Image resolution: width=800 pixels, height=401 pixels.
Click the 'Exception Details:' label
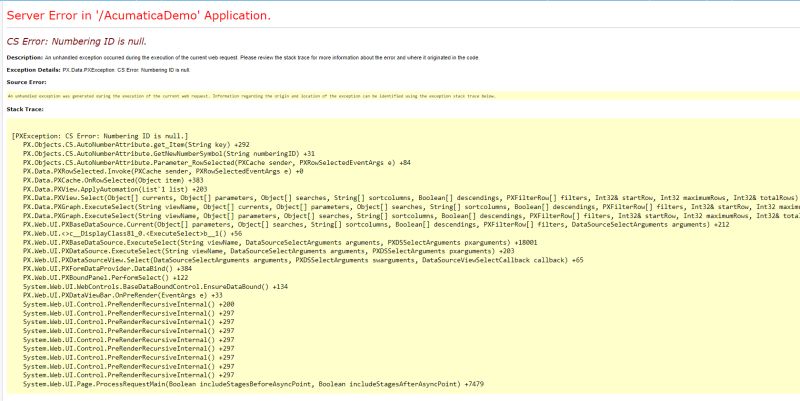click(33, 70)
